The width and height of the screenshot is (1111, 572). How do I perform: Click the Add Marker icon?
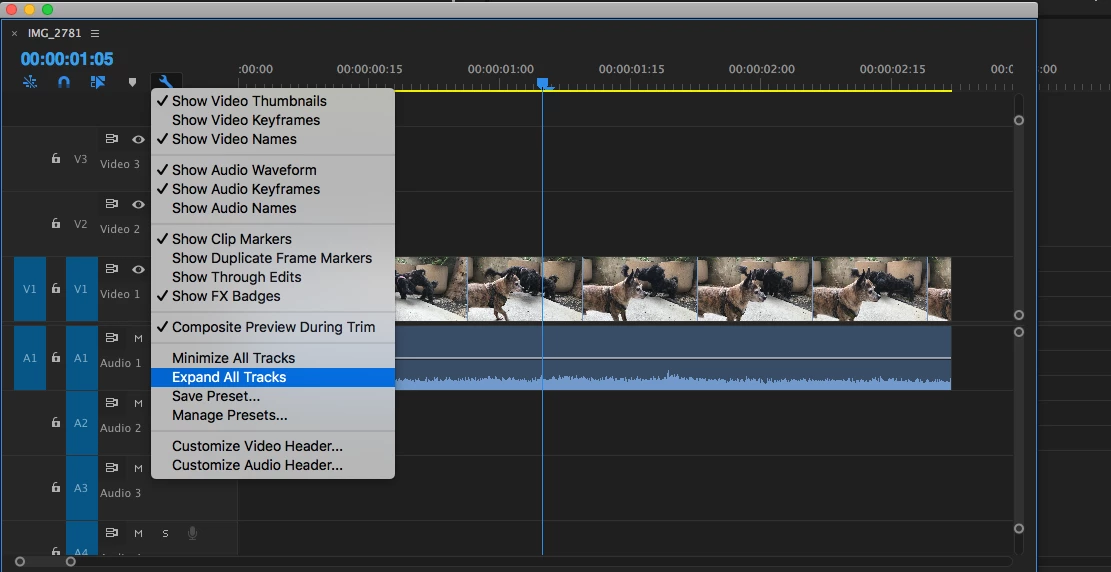[132, 82]
